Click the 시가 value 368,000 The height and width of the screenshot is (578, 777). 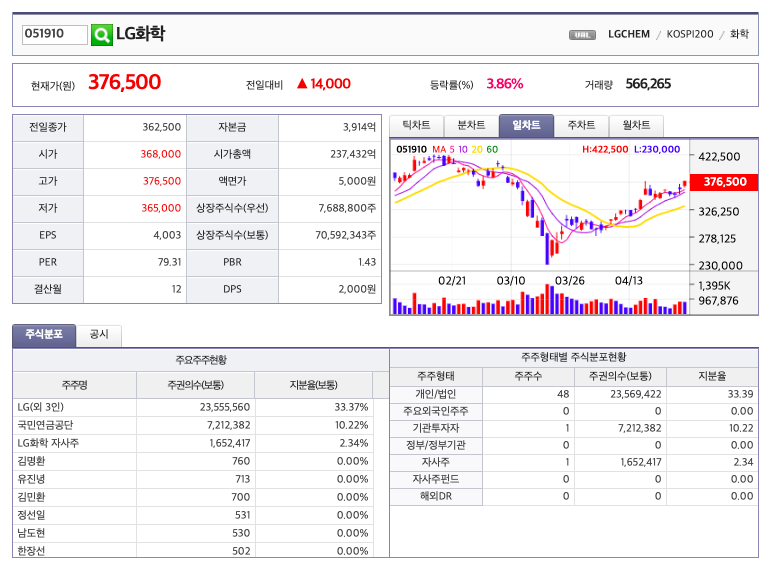(x=161, y=154)
